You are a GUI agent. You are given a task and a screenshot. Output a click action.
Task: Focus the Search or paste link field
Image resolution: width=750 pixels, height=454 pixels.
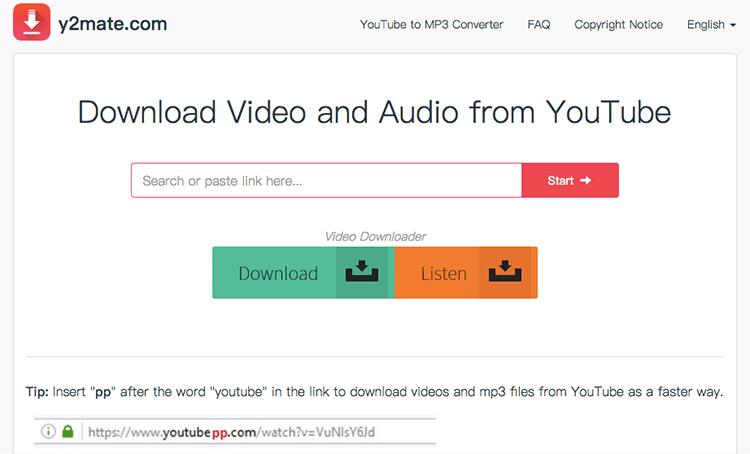click(327, 180)
